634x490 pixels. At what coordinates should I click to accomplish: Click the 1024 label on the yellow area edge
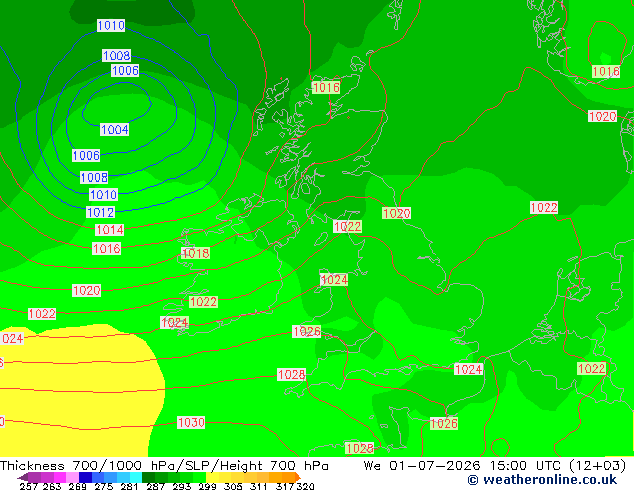(12, 338)
